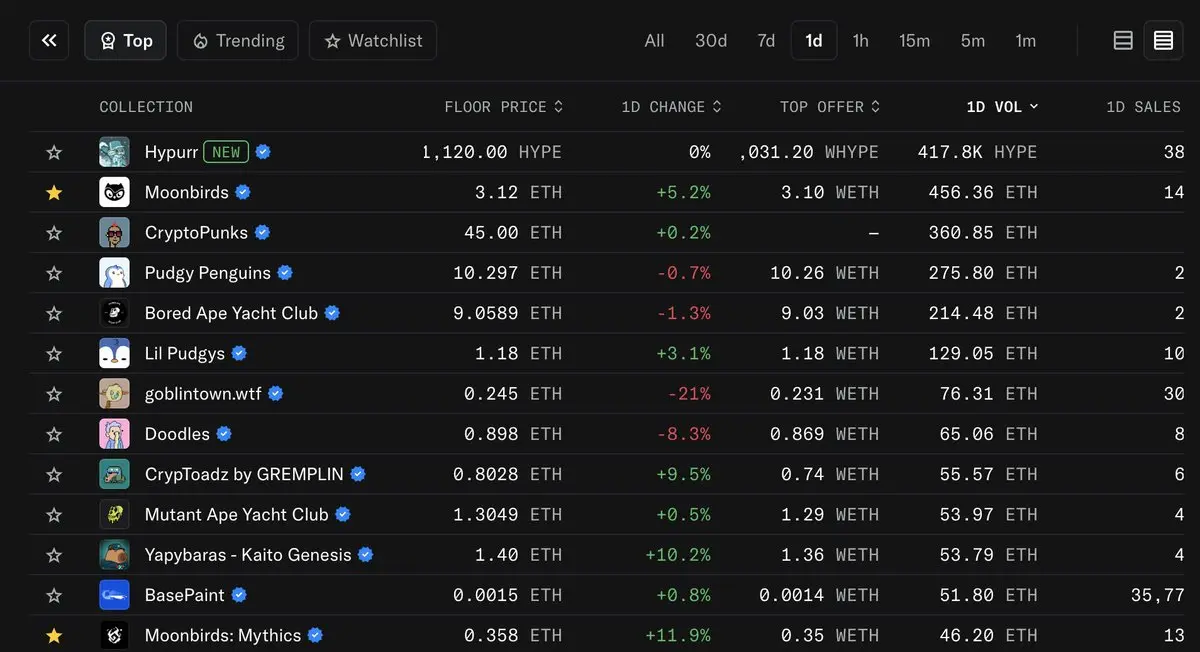Open the Bored Ape Yacht Club link

[231, 313]
